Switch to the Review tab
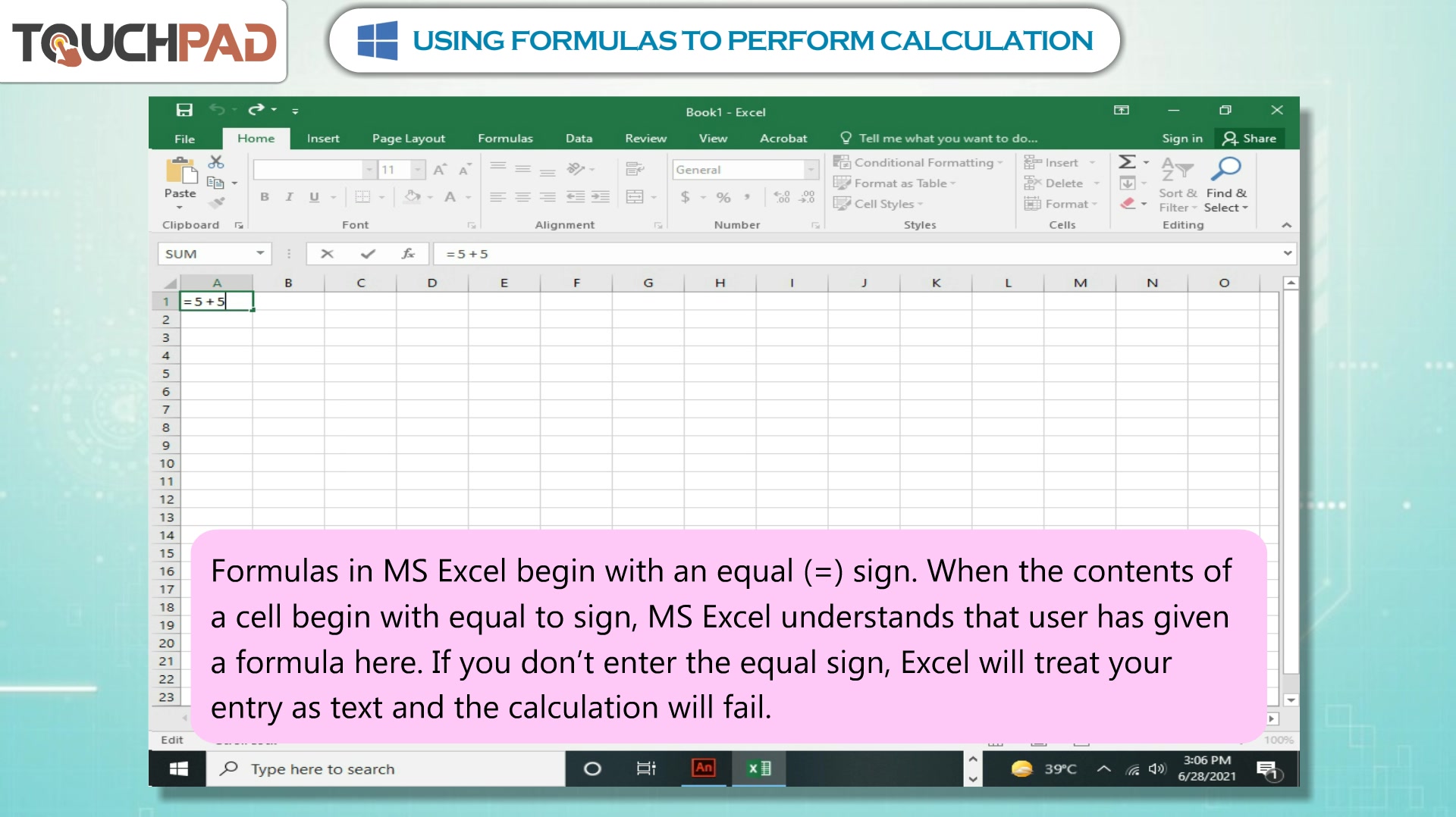The width and height of the screenshot is (1456, 817). click(645, 139)
